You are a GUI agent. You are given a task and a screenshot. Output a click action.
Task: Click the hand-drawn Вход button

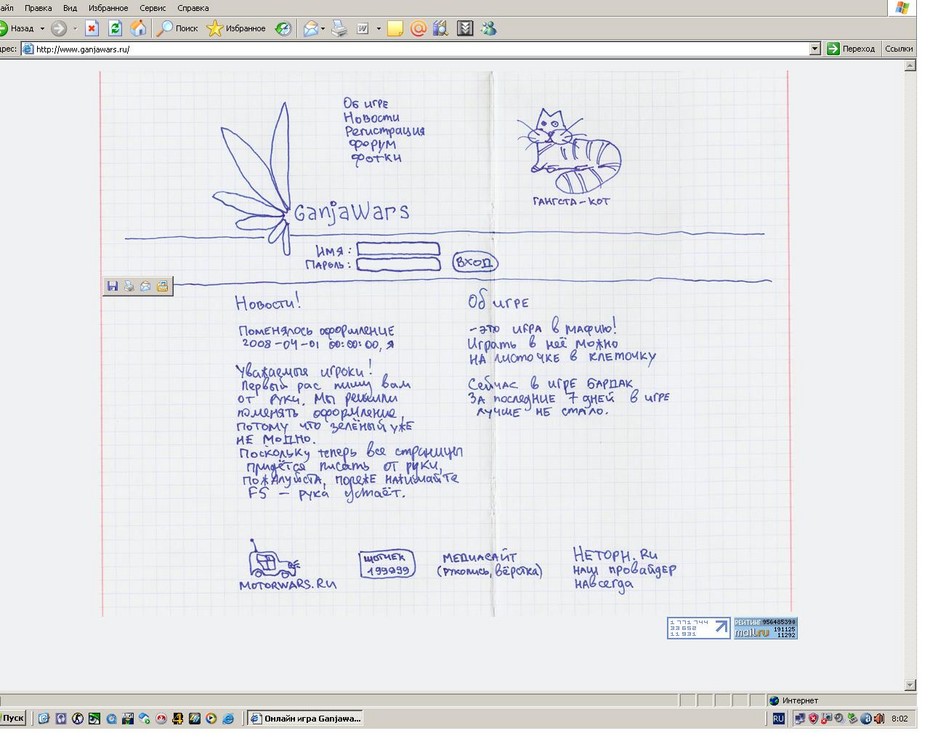point(474,262)
